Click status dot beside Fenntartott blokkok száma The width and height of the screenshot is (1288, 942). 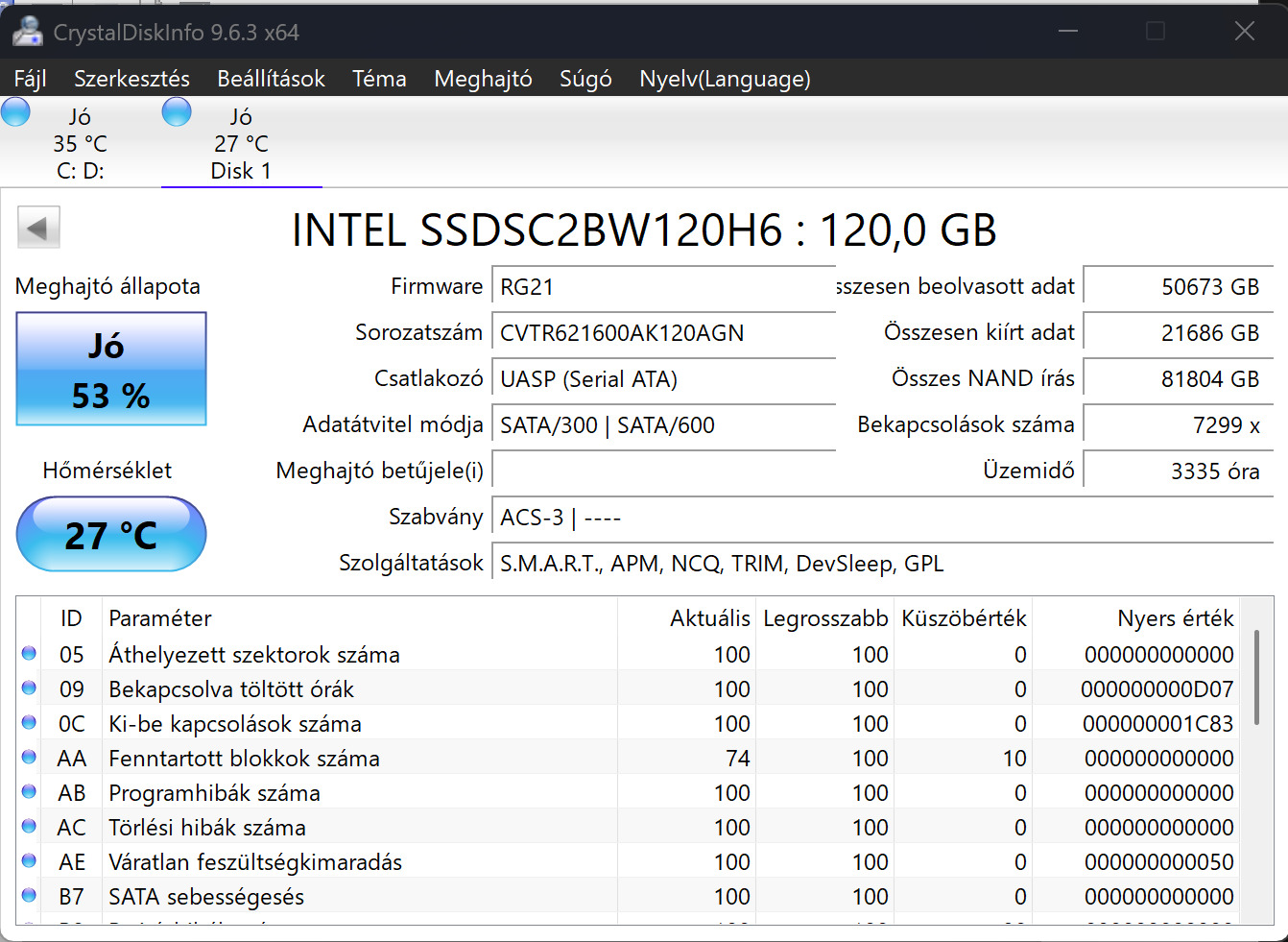(29, 758)
